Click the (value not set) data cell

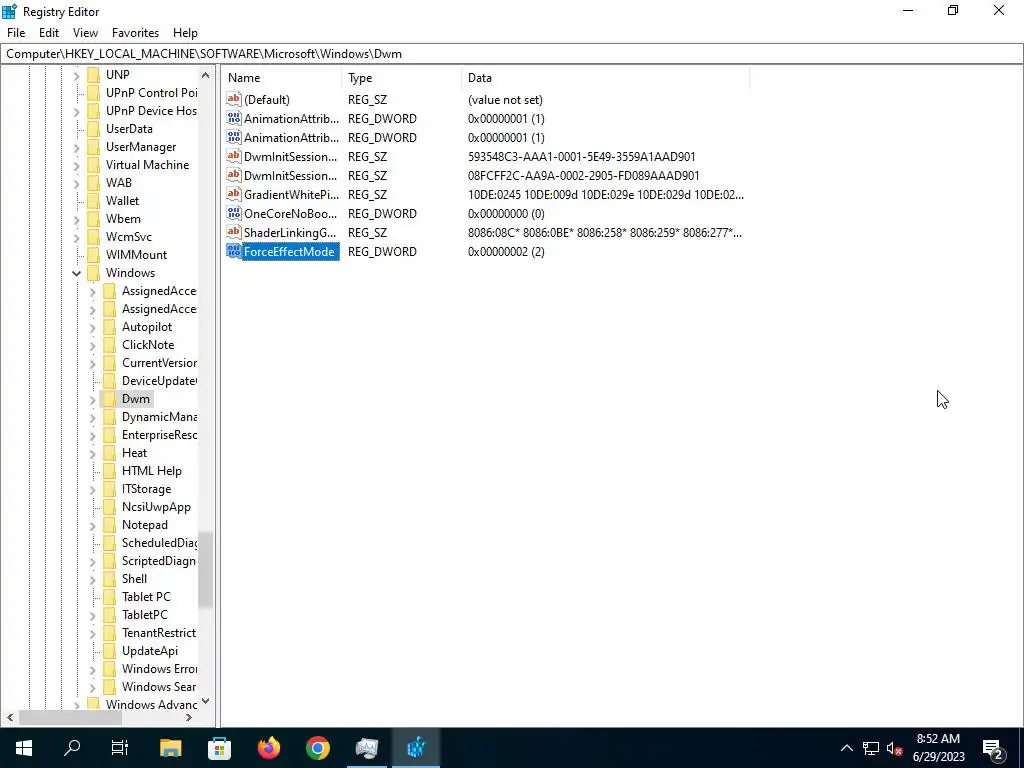click(505, 99)
